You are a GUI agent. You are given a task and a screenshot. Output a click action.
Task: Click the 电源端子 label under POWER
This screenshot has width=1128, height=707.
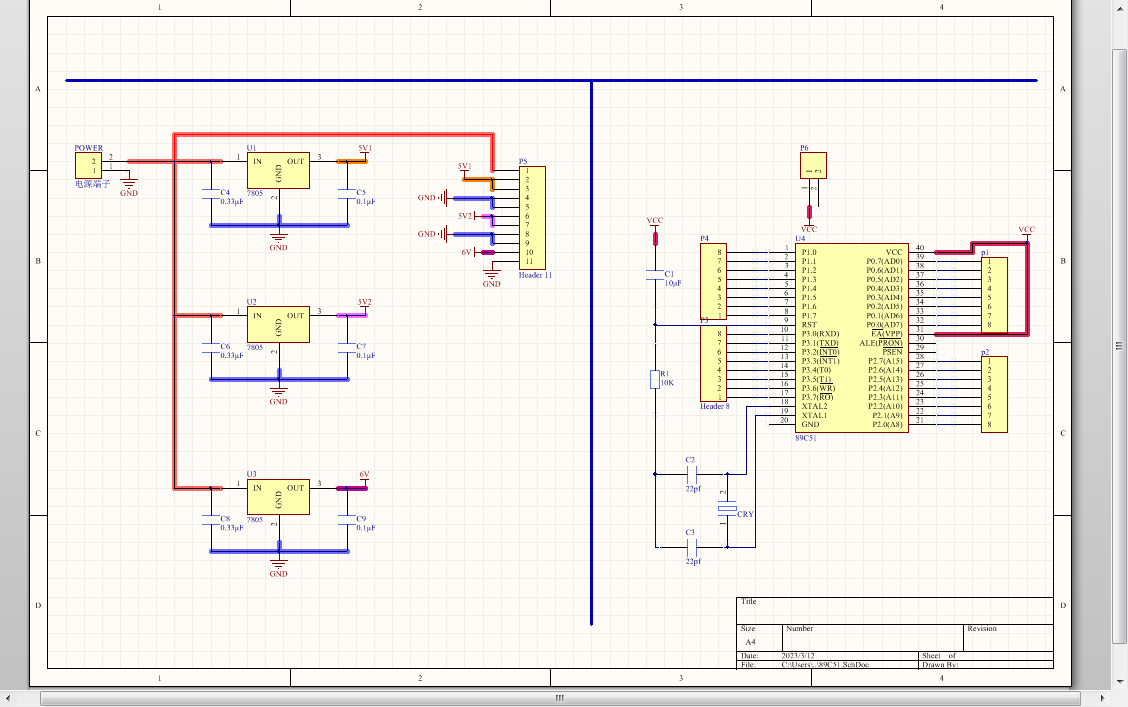[x=93, y=184]
